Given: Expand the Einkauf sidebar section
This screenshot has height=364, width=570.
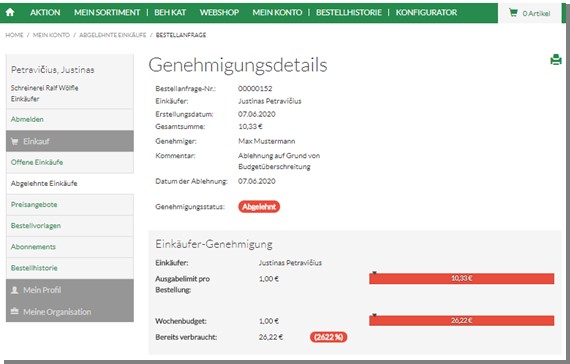Looking at the screenshot, I should click(70, 141).
